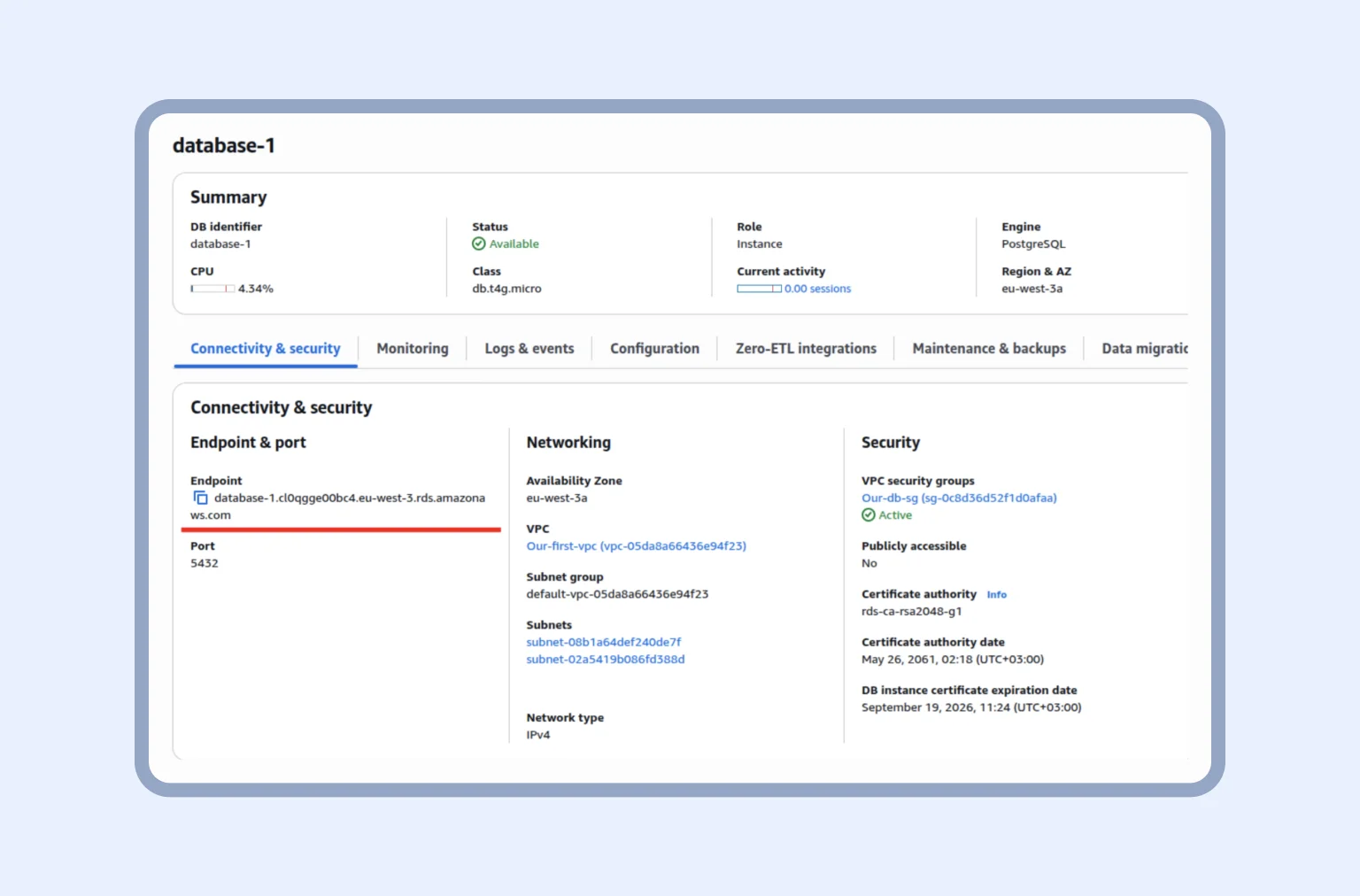
Task: Open the Logs & events tab
Action: [x=529, y=348]
